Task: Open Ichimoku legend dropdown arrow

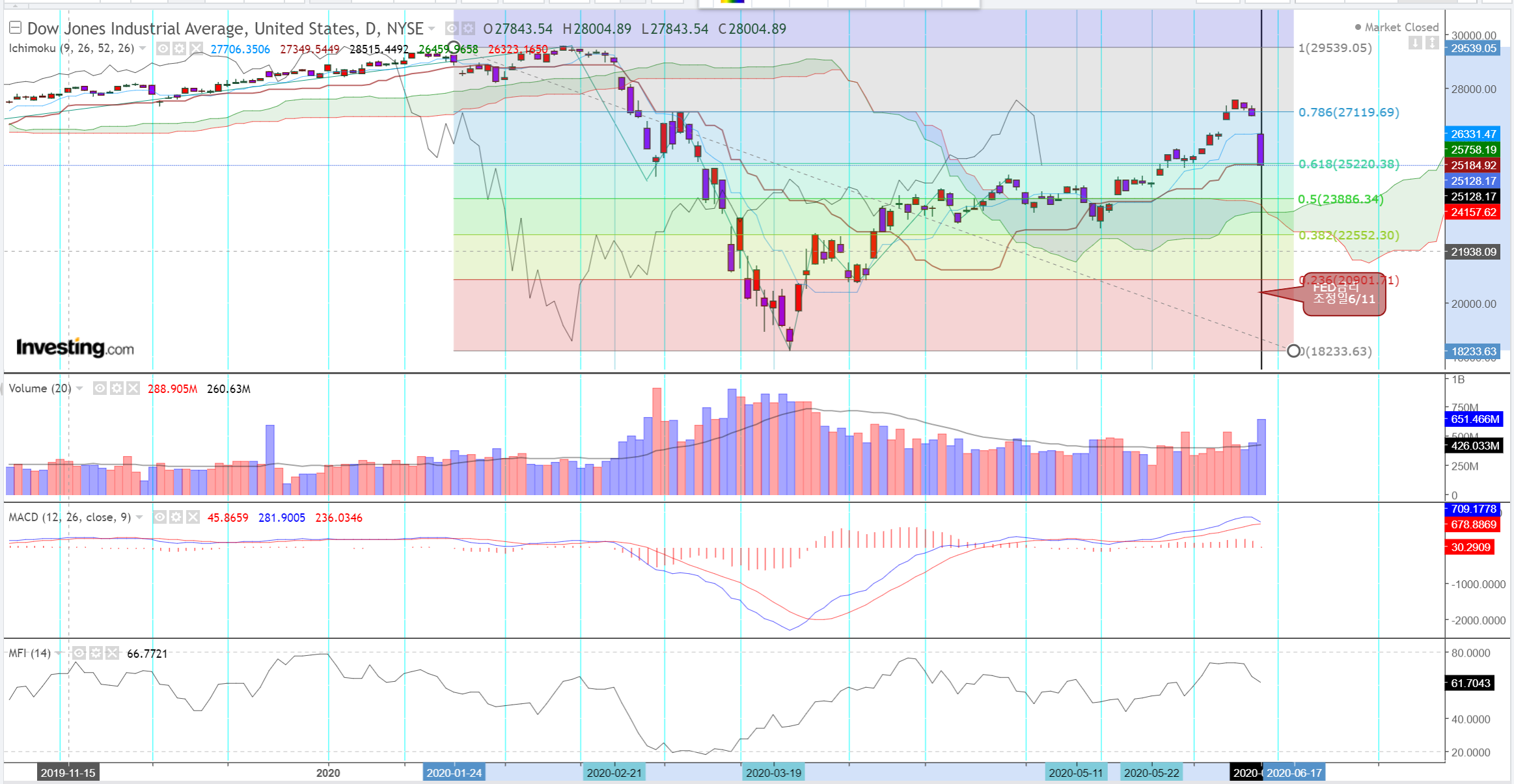Action: pyautogui.click(x=143, y=48)
